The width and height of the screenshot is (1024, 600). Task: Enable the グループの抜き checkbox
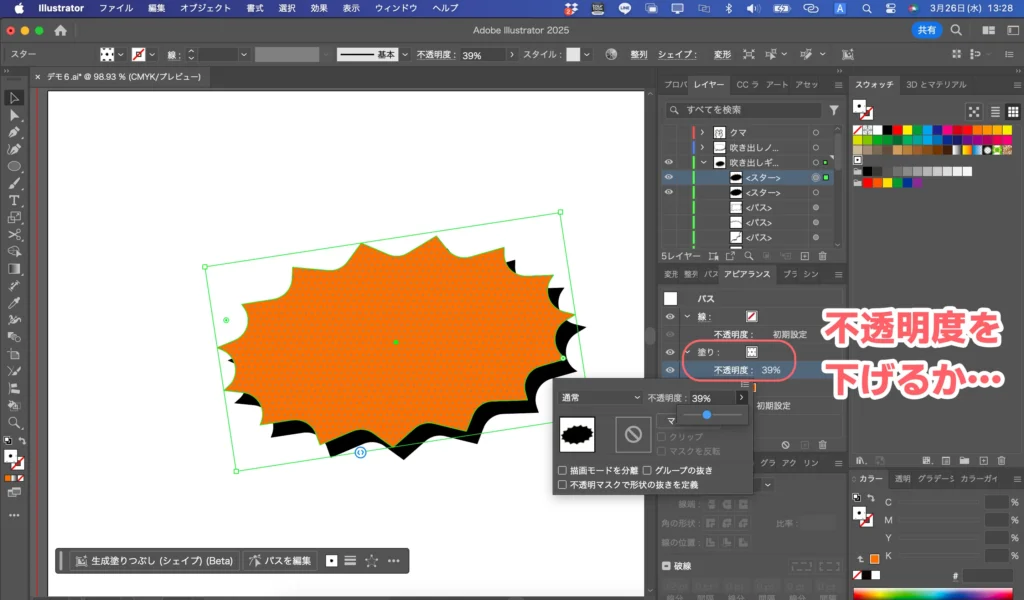(x=647, y=470)
